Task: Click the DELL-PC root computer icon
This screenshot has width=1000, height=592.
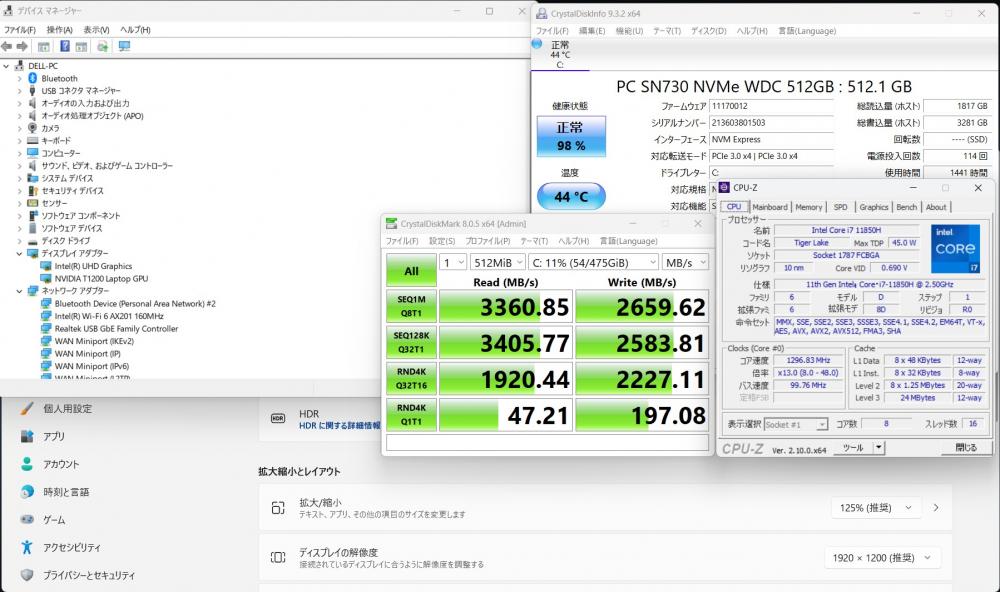Action: tap(19, 66)
